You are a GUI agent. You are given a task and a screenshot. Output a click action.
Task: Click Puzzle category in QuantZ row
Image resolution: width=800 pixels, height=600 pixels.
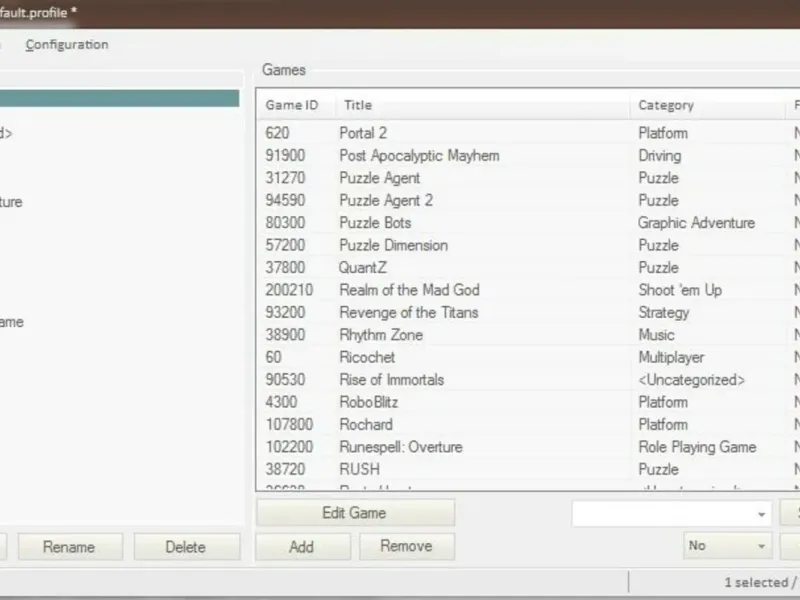659,268
